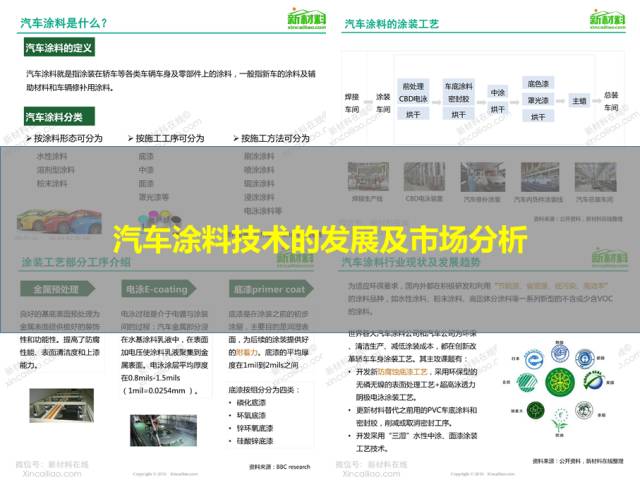
Task: Click list item 溶剂型涂料
Action: [56, 170]
